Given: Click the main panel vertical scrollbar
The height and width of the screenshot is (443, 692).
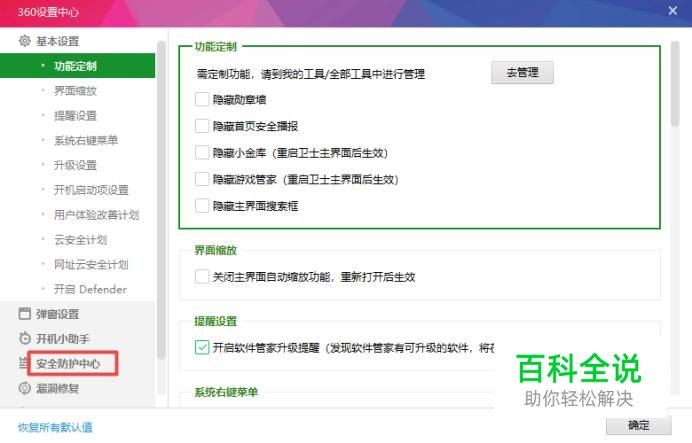Looking at the screenshot, I should [x=675, y=84].
